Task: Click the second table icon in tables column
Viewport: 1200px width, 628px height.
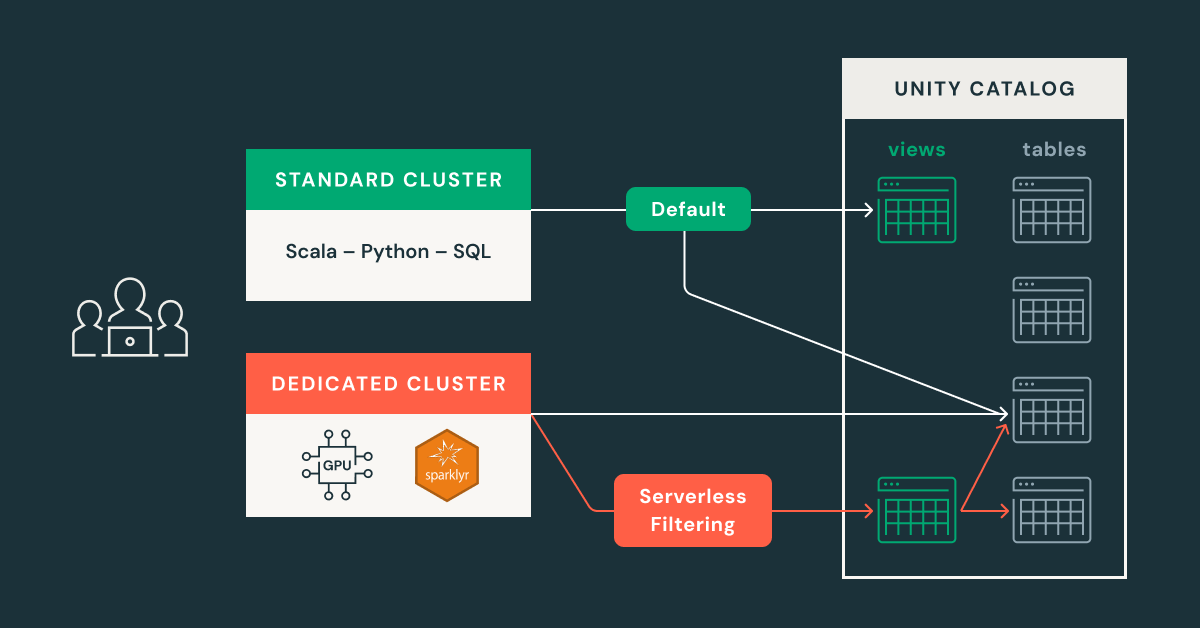Action: click(1051, 310)
